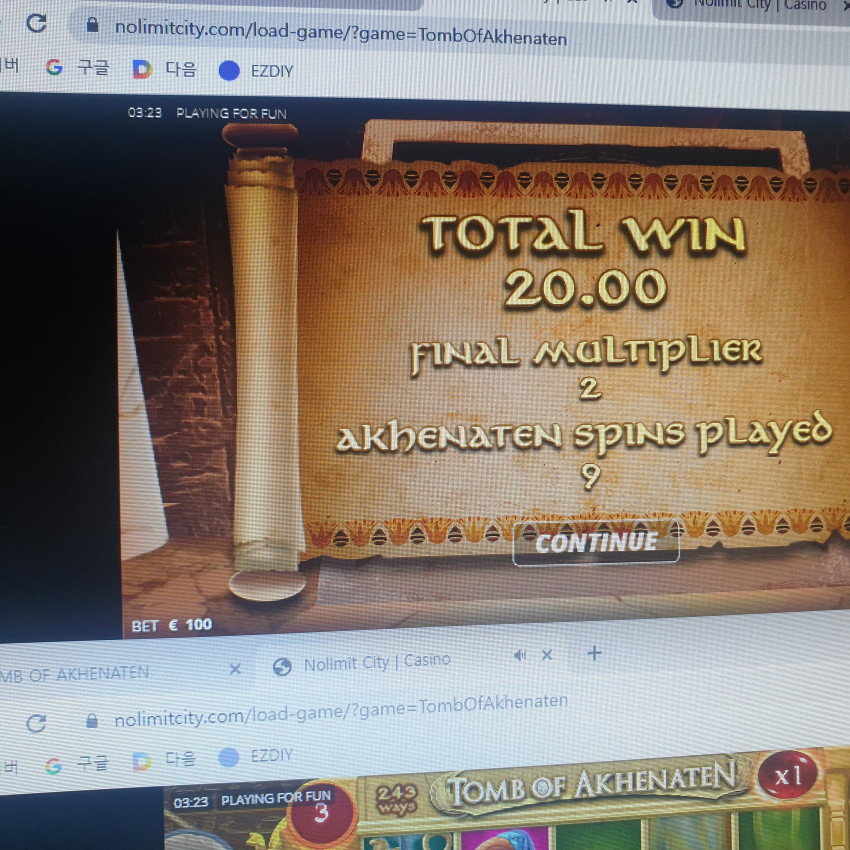Viewport: 850px width, 850px height.
Task: Reload the page in the lower browser window
Action: pyautogui.click(x=36, y=723)
